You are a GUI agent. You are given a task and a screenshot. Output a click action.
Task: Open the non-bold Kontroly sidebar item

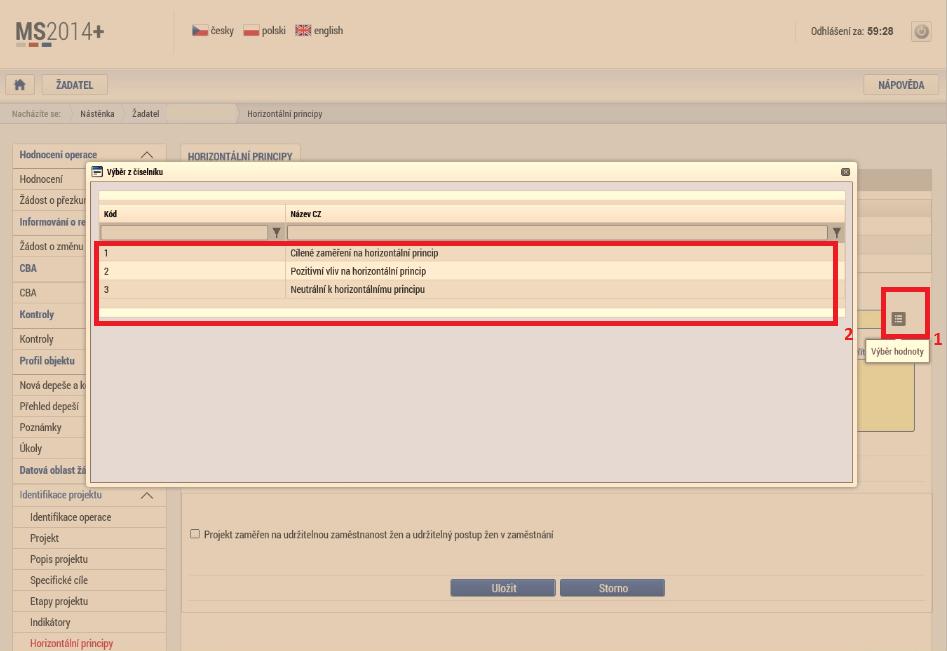[x=36, y=339]
